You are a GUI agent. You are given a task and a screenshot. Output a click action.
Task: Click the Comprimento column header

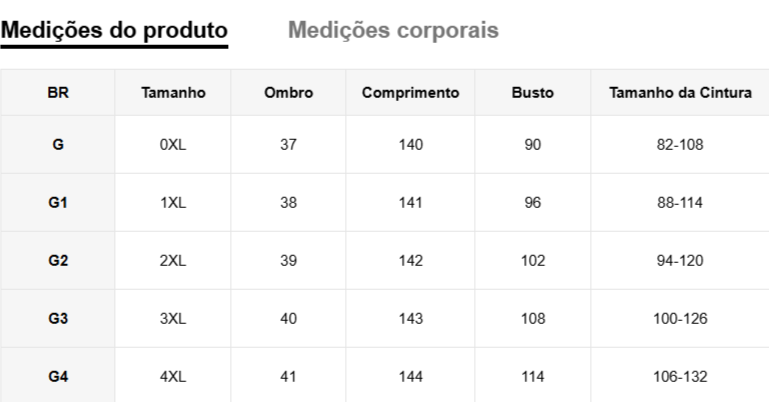tap(410, 93)
